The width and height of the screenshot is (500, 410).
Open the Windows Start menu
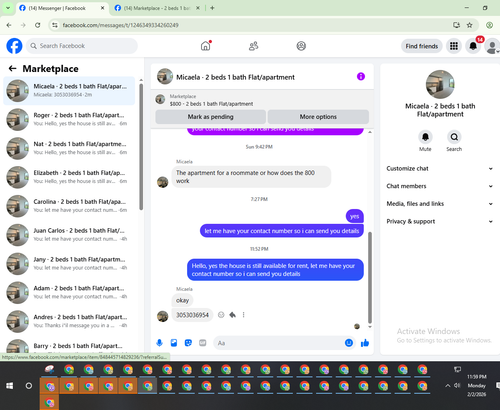coord(10,386)
